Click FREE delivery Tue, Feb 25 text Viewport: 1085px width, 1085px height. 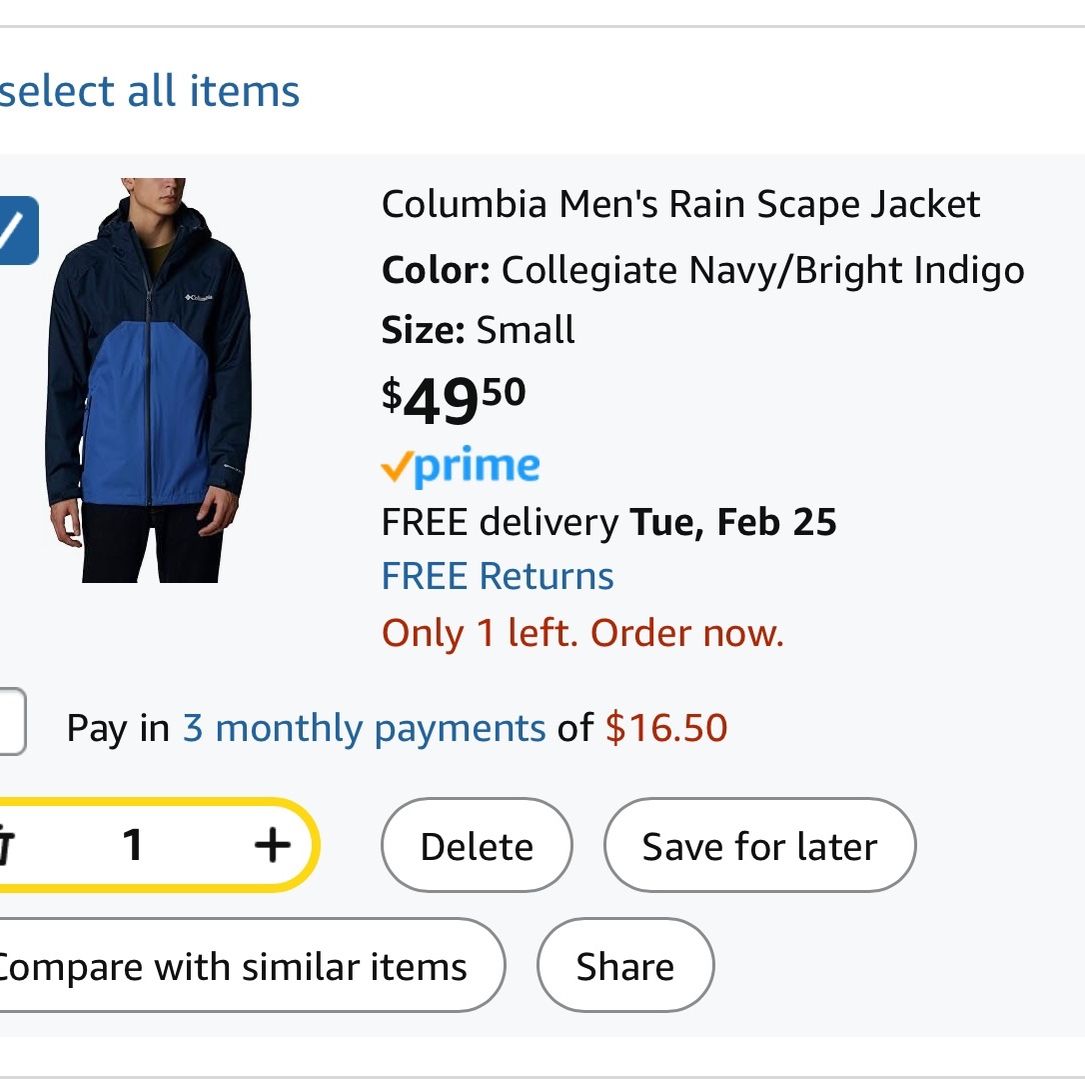pos(609,522)
